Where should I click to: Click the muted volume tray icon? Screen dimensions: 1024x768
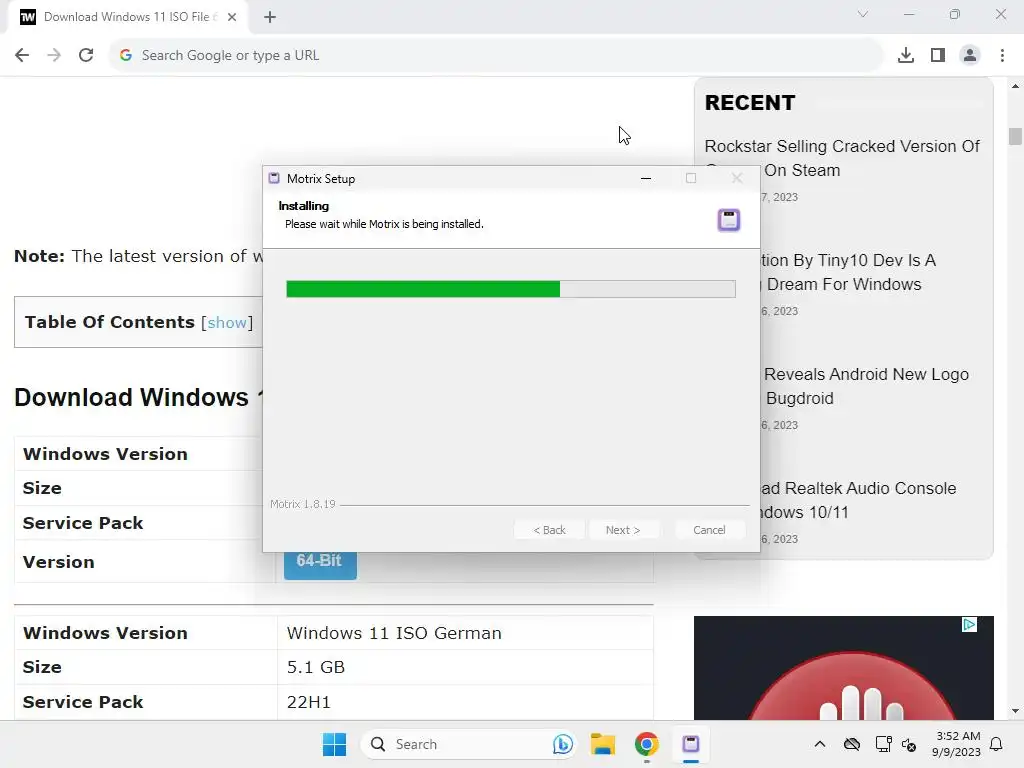[909, 744]
